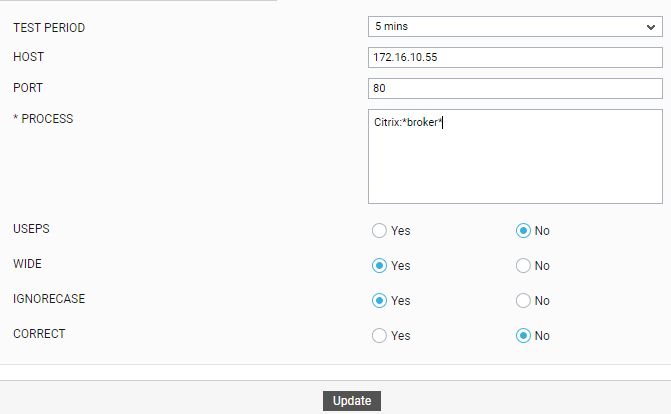Click the dropdown chevron beside 5 mins
Screen dimensions: 671x414
click(651, 27)
